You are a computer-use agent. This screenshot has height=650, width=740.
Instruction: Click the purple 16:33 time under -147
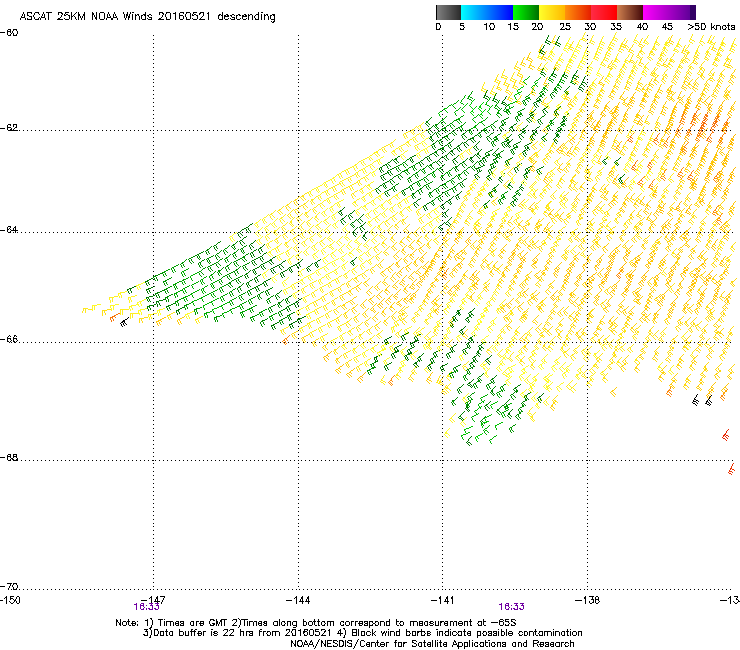146,607
